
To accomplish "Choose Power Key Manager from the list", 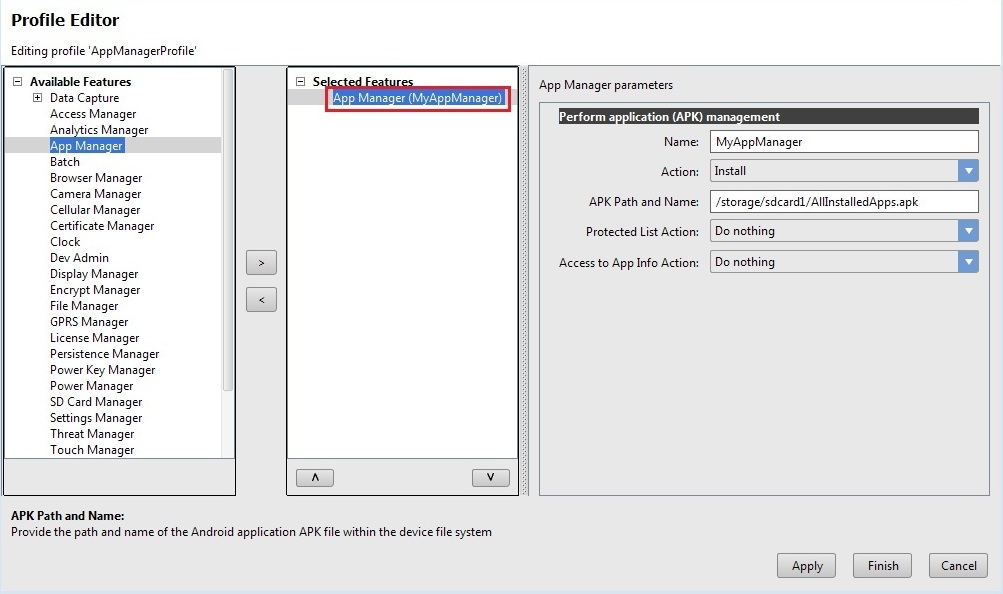I will click(x=102, y=370).
